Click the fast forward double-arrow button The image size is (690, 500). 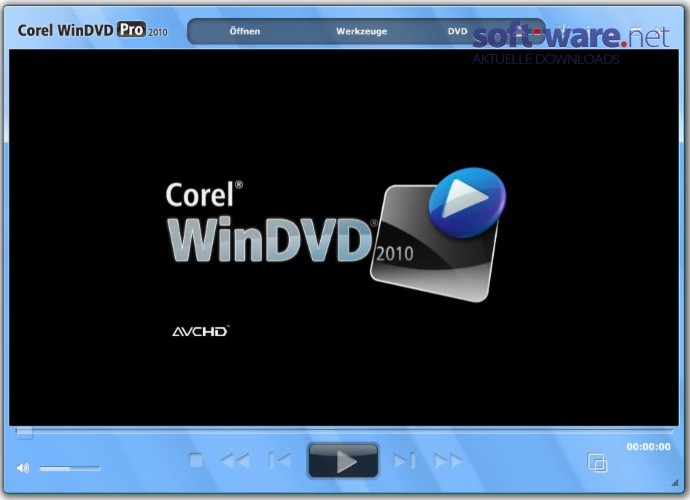(448, 461)
